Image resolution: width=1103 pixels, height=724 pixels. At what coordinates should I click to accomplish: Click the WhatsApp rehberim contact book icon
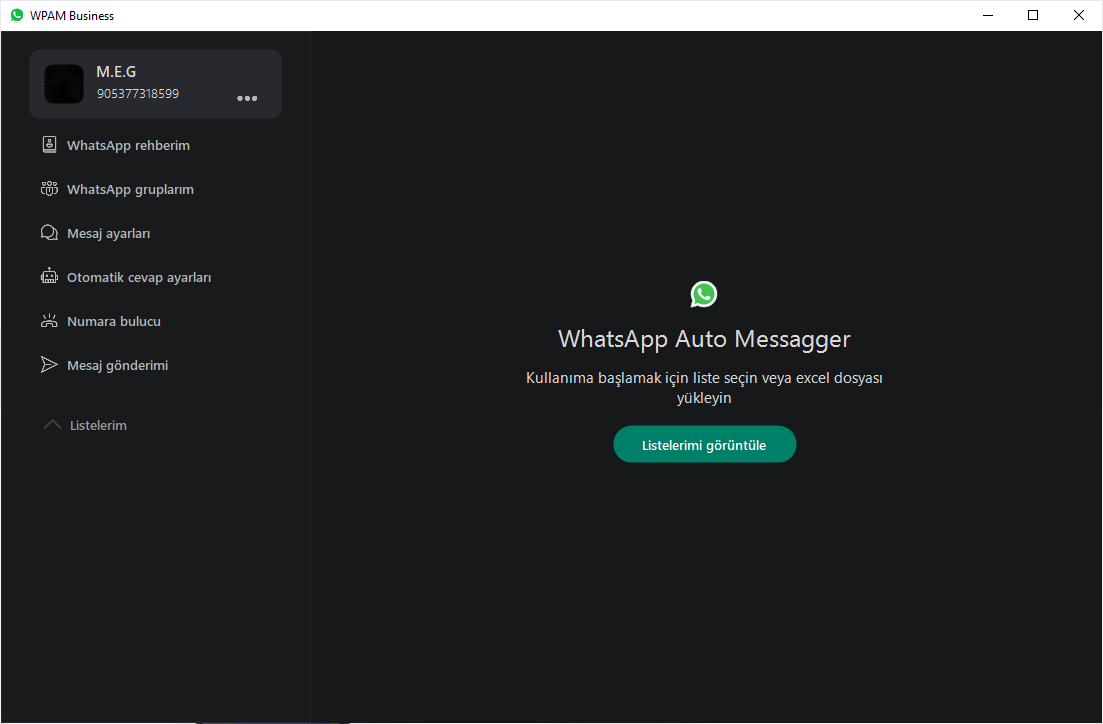49,145
